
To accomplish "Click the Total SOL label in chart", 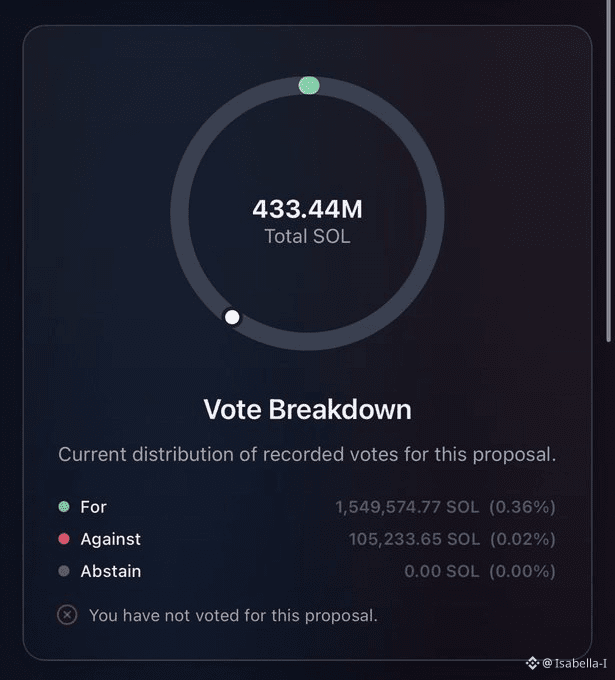I will (x=308, y=236).
